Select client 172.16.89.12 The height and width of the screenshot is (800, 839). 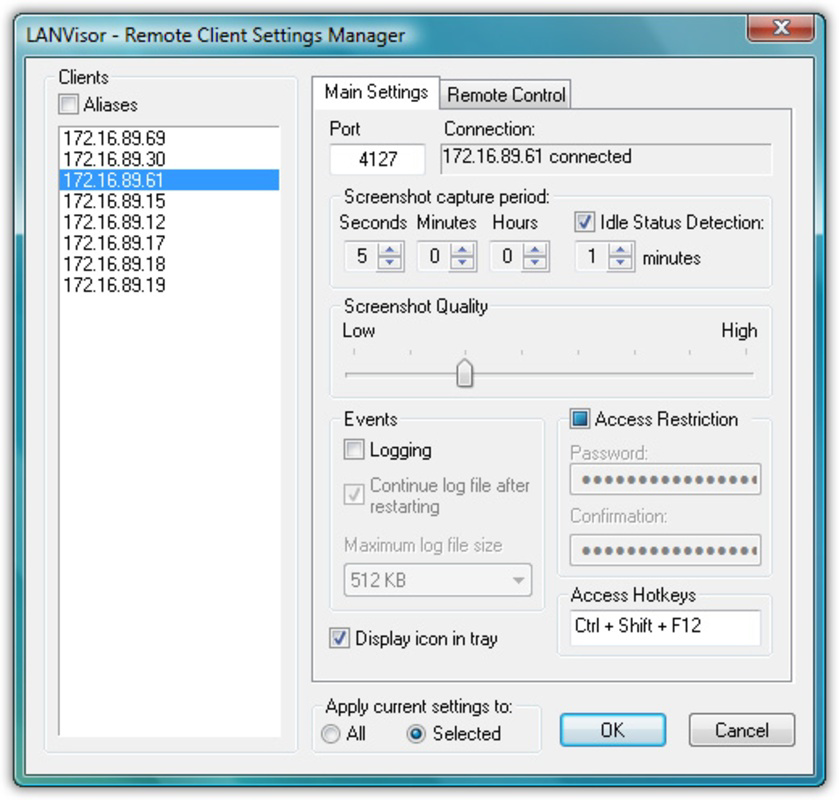(169, 222)
